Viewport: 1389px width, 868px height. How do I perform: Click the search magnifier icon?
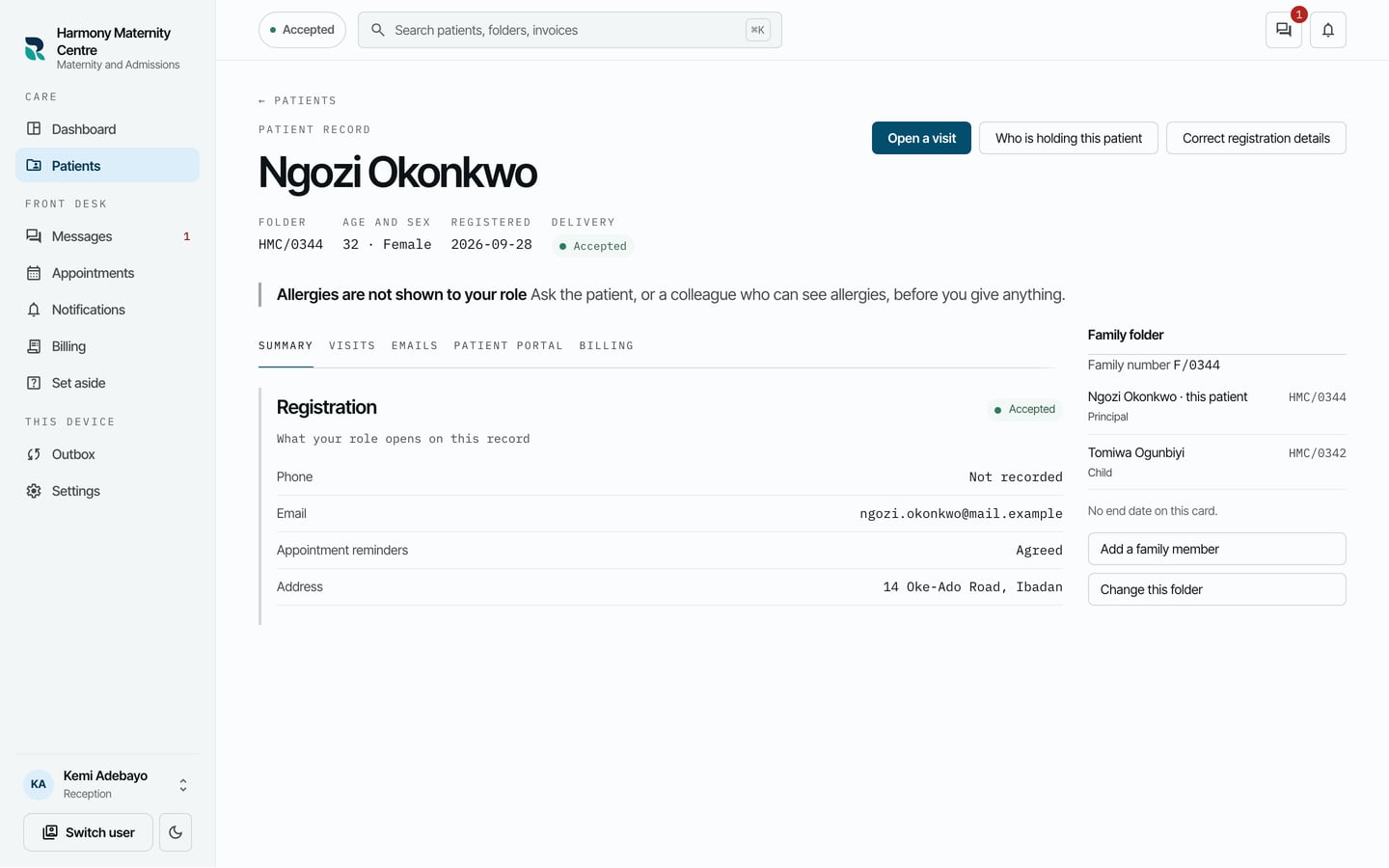pos(378,30)
